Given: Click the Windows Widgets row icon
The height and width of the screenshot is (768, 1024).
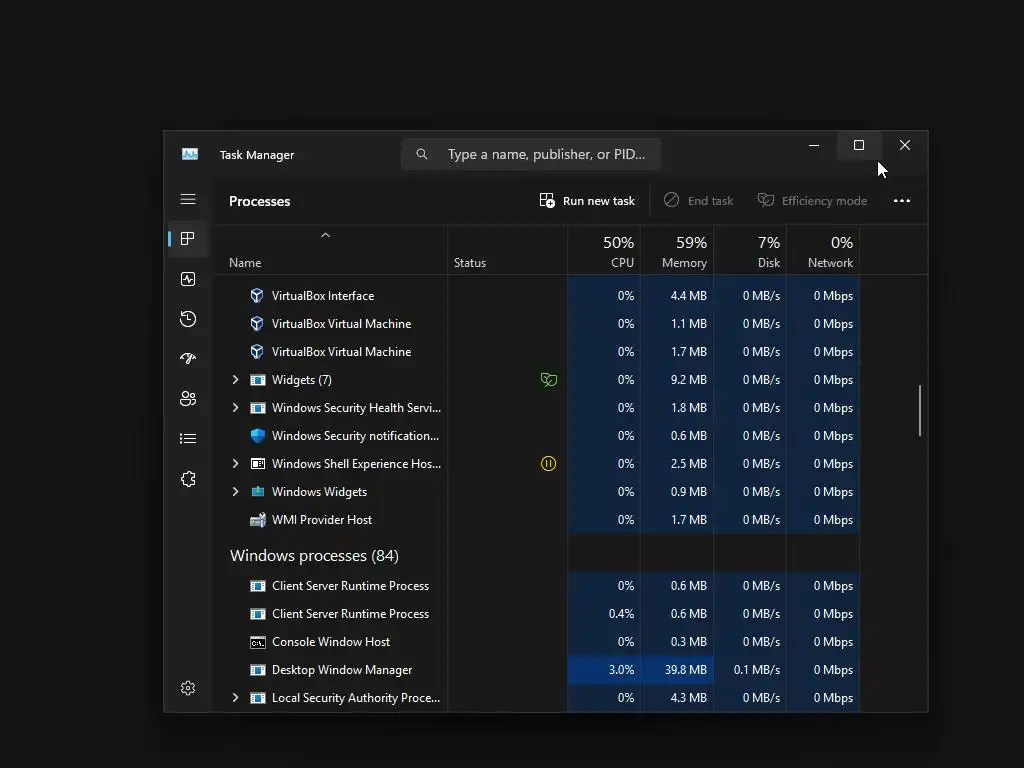Looking at the screenshot, I should pos(258,492).
